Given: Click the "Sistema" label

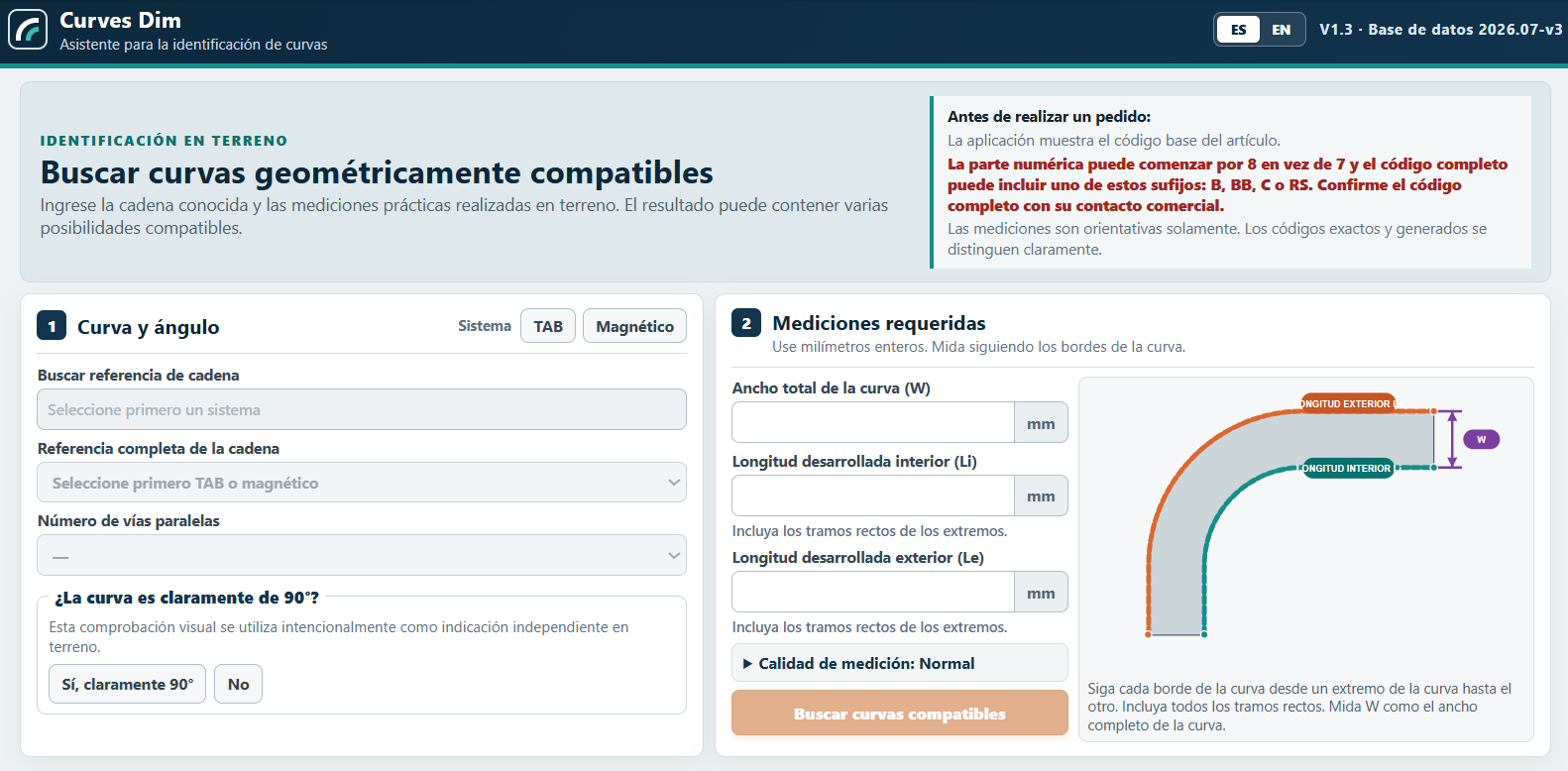Looking at the screenshot, I should point(485,326).
